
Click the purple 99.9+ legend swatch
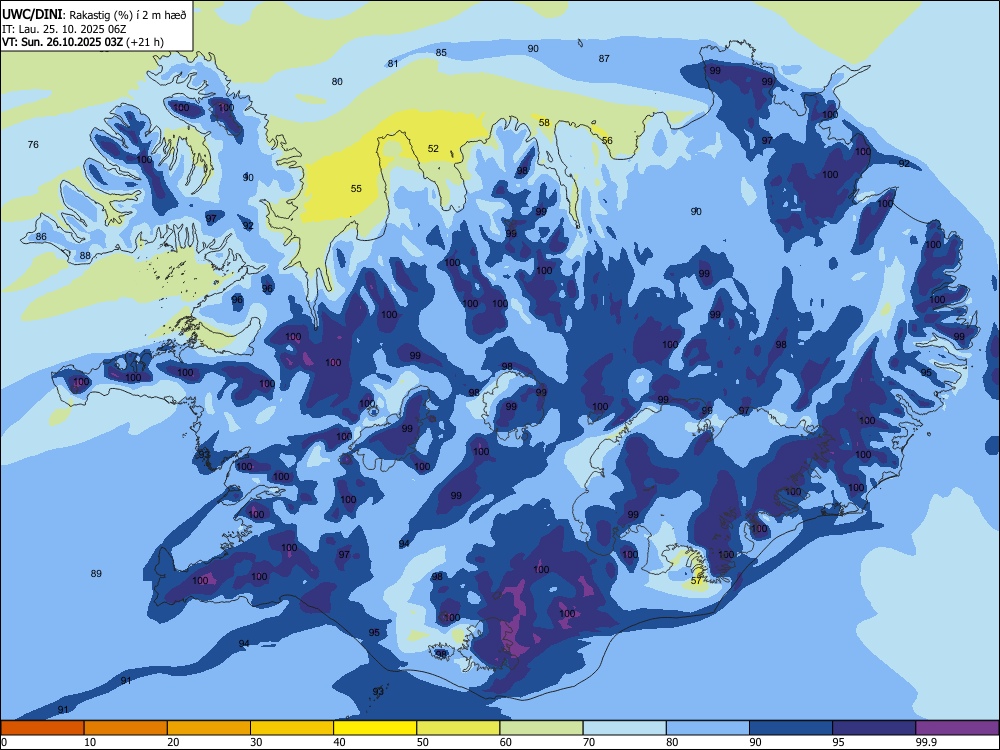tap(957, 728)
